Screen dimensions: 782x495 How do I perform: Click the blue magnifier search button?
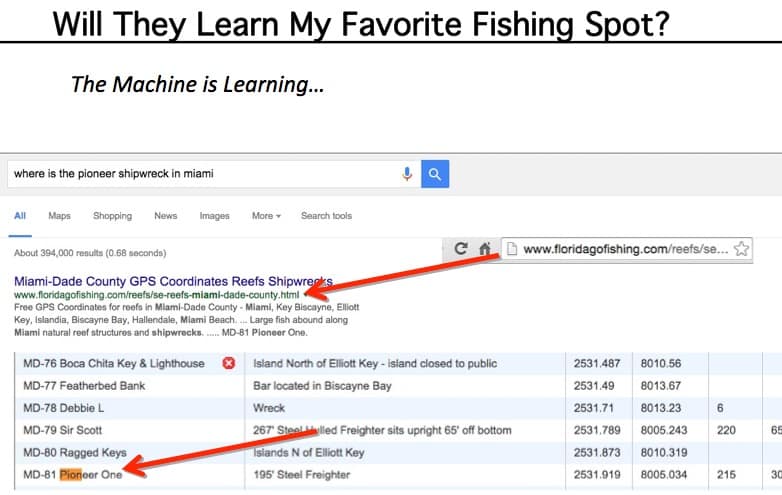[435, 174]
